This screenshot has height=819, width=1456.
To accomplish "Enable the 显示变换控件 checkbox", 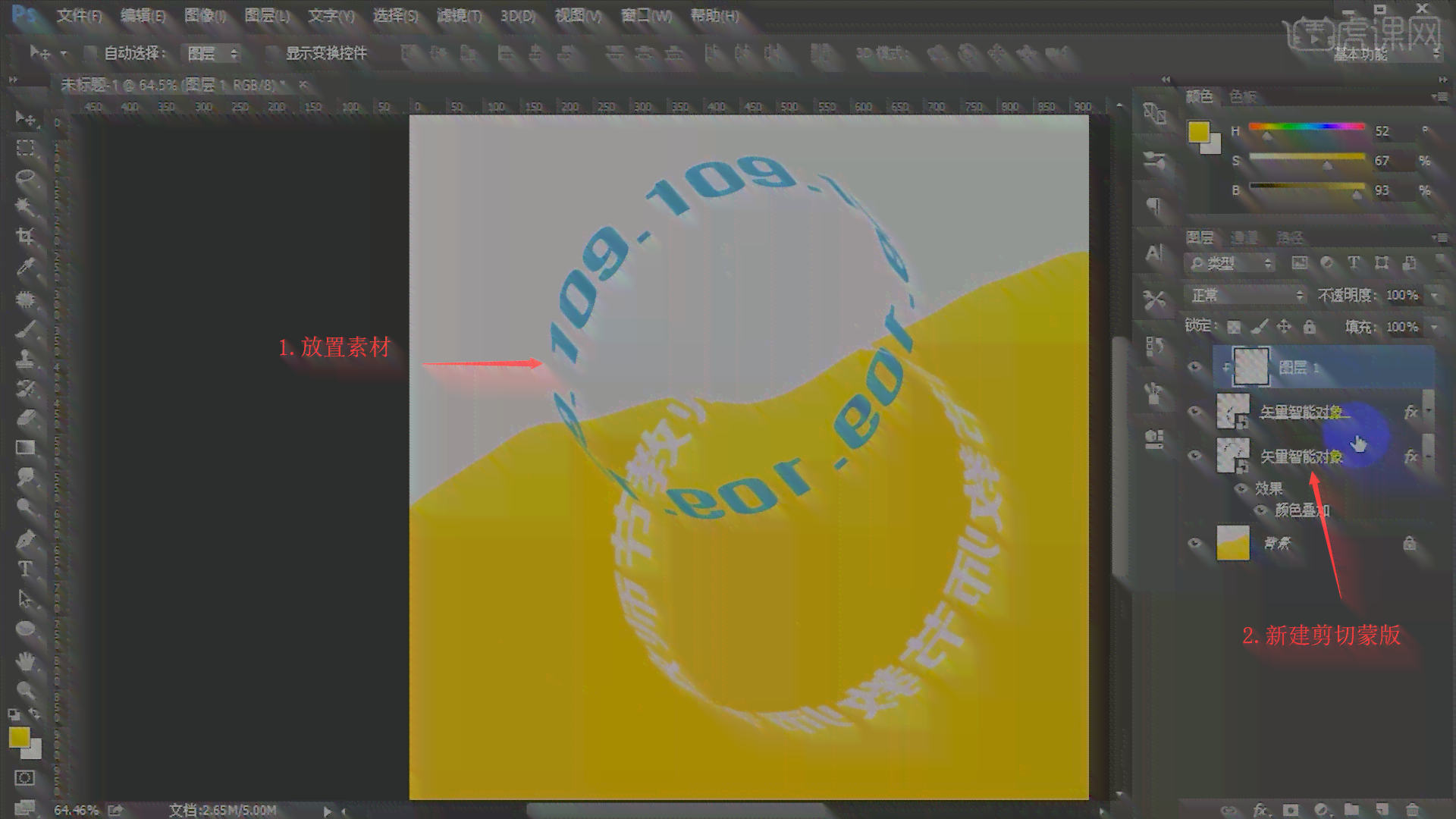I will (x=271, y=53).
